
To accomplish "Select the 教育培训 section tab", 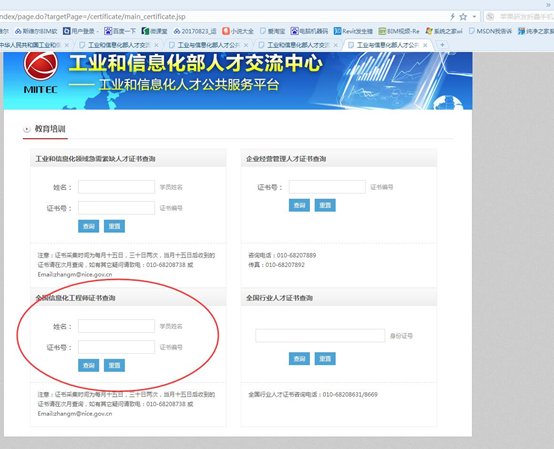I will click(45, 129).
